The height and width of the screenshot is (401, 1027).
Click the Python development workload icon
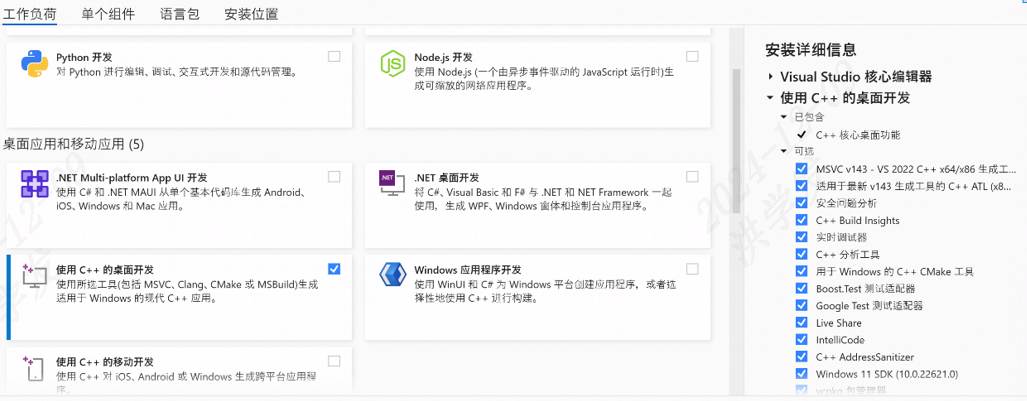[34, 64]
